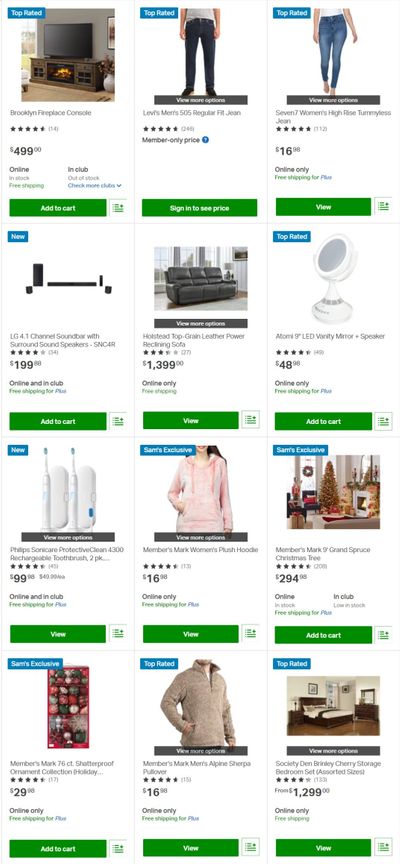Image resolution: width=400 pixels, height=864 pixels.
Task: Click Sign in to see price button
Action: pos(199,208)
